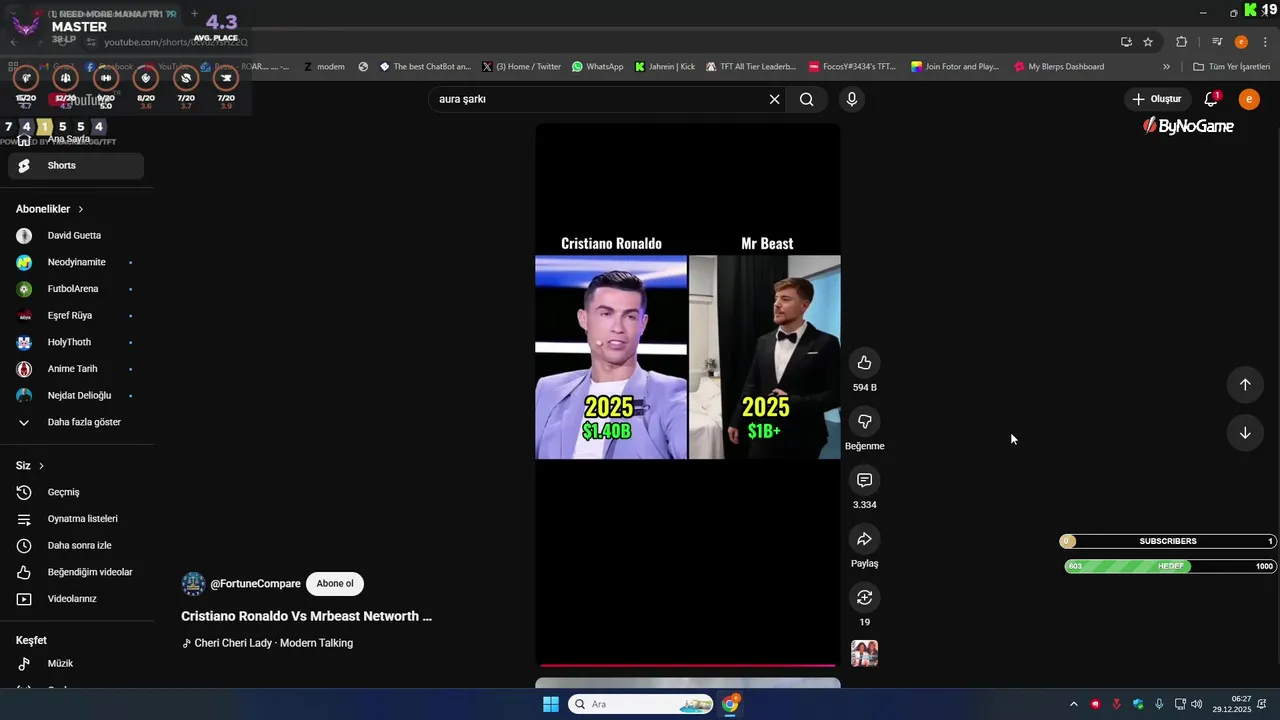
Task: Click install app icon in address bar
Action: [x=1126, y=42]
